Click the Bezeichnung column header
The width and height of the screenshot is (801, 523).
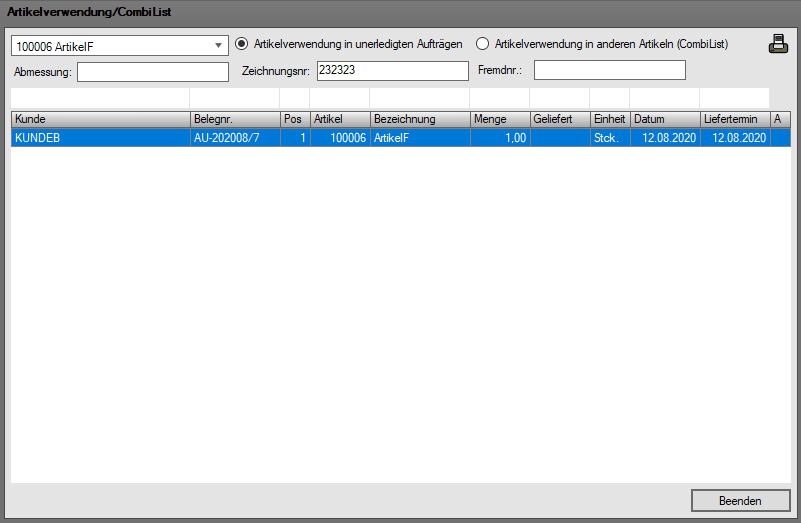pyautogui.click(x=419, y=119)
